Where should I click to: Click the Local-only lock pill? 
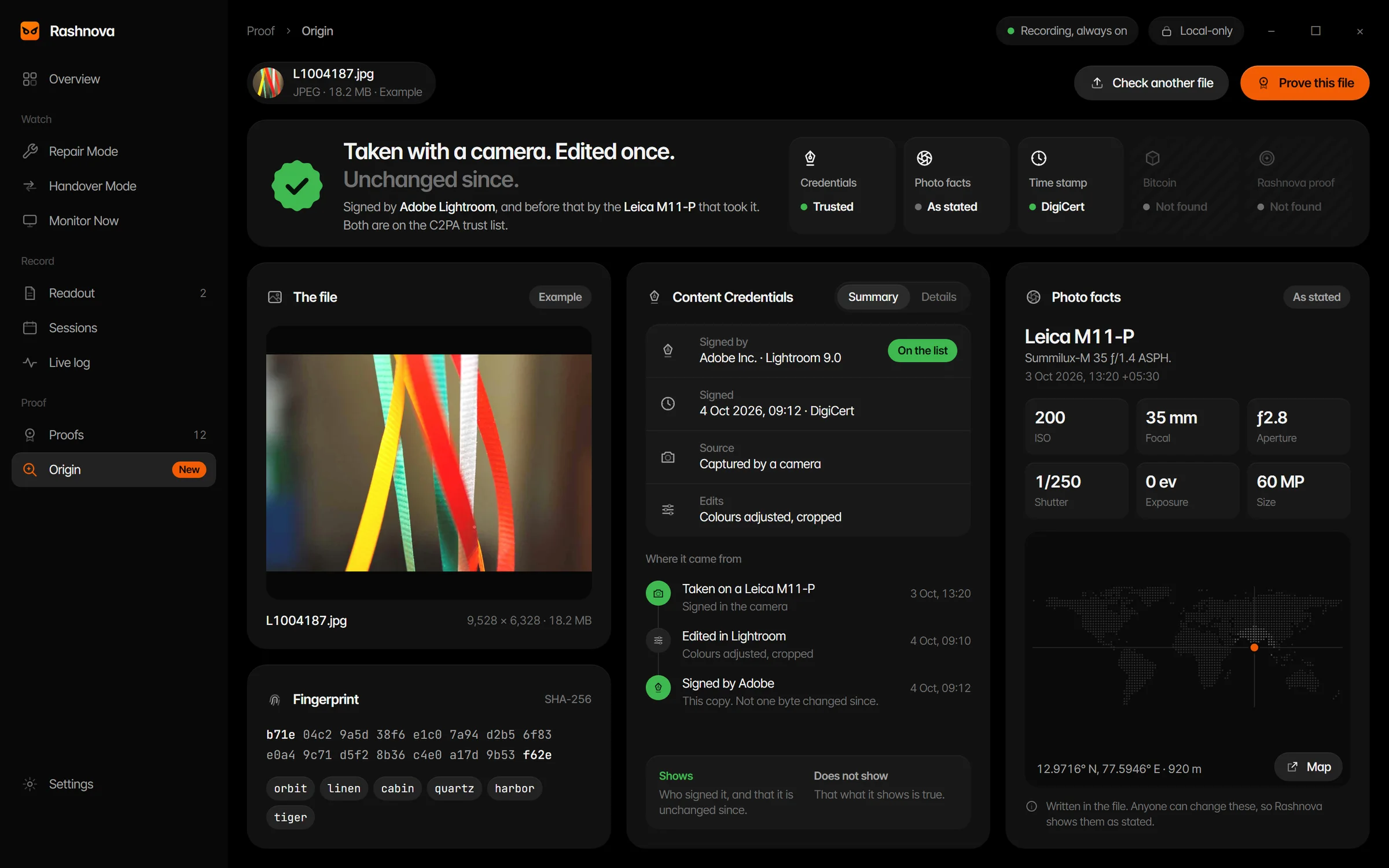pos(1196,31)
